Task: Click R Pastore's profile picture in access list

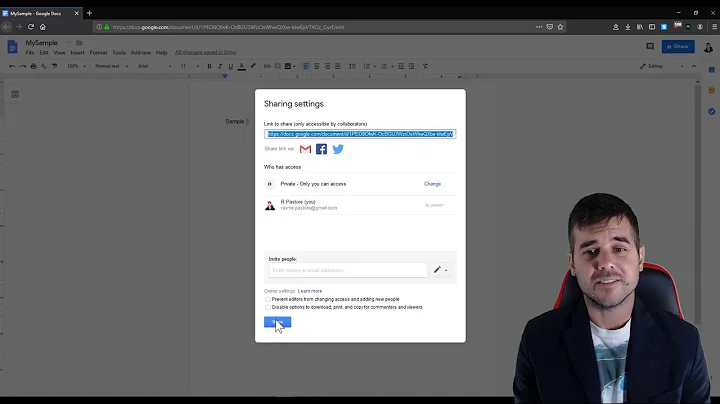Action: (x=270, y=205)
